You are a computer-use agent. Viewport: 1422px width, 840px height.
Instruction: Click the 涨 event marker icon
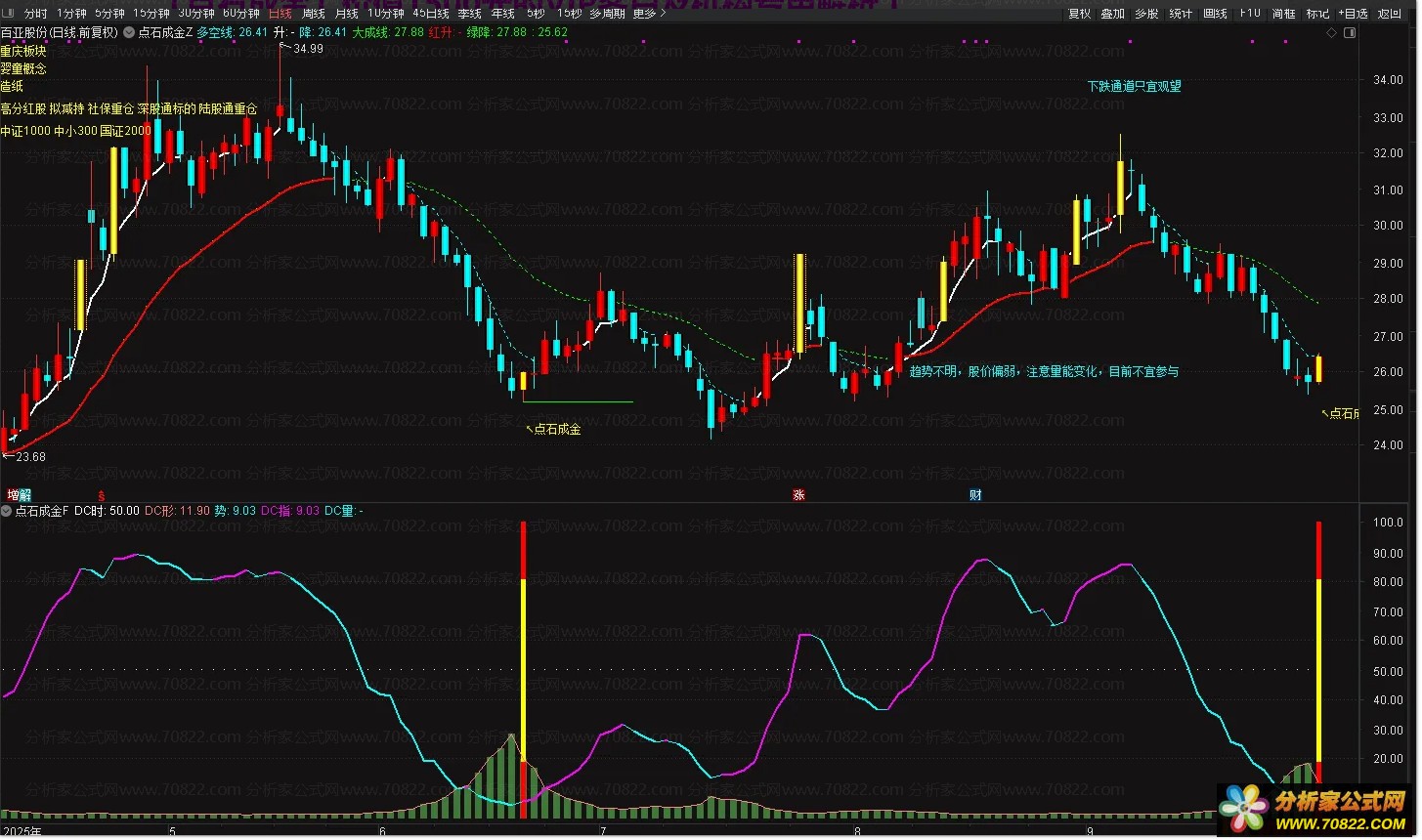point(798,495)
